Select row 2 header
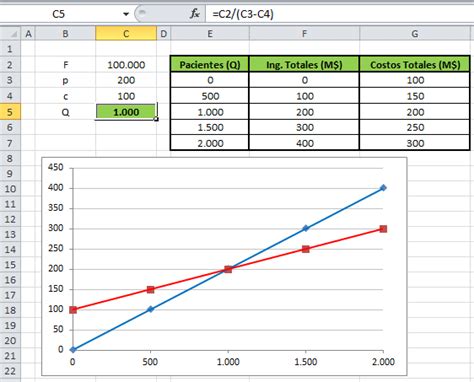 tap(10, 65)
